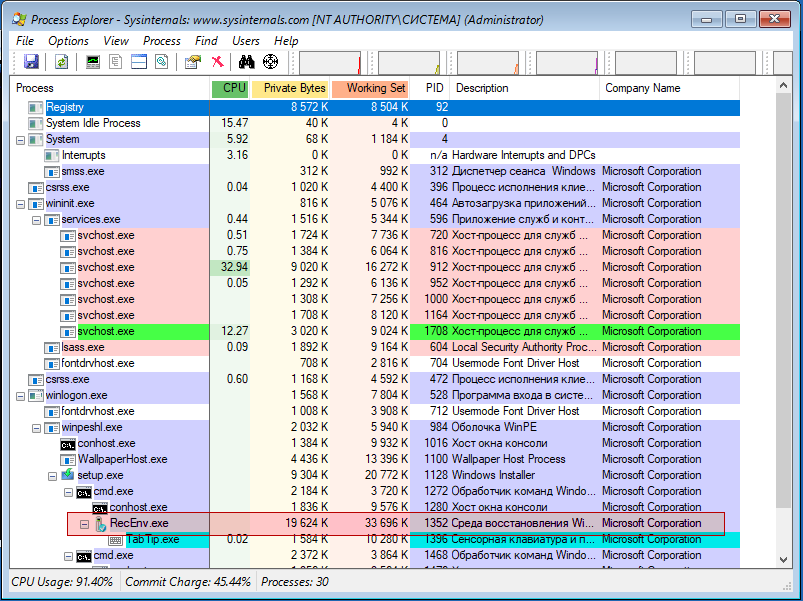Toggle the lower pane toolbar icon

coord(139,62)
